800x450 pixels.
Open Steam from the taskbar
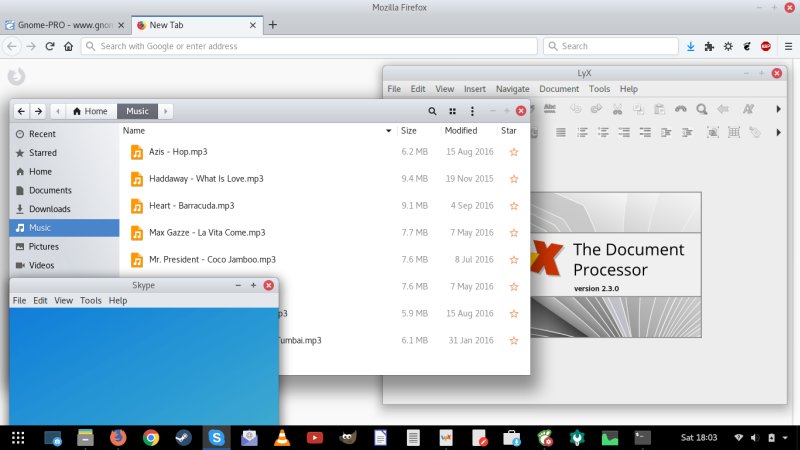[184, 438]
